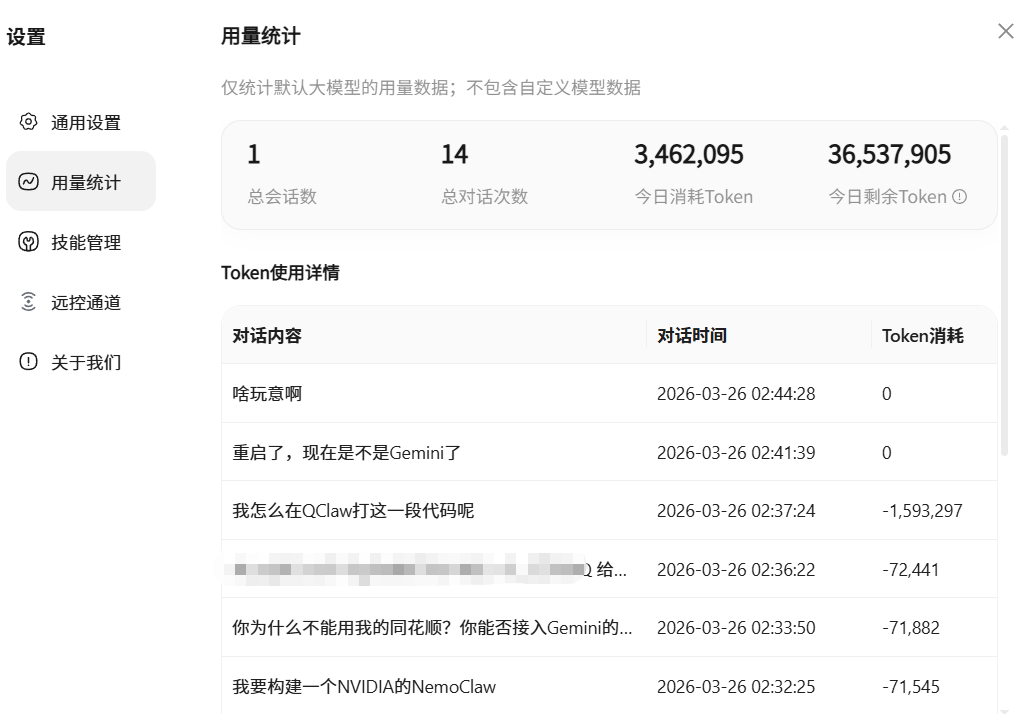Click the Token消耗 column header
The image size is (1033, 714).
922,335
